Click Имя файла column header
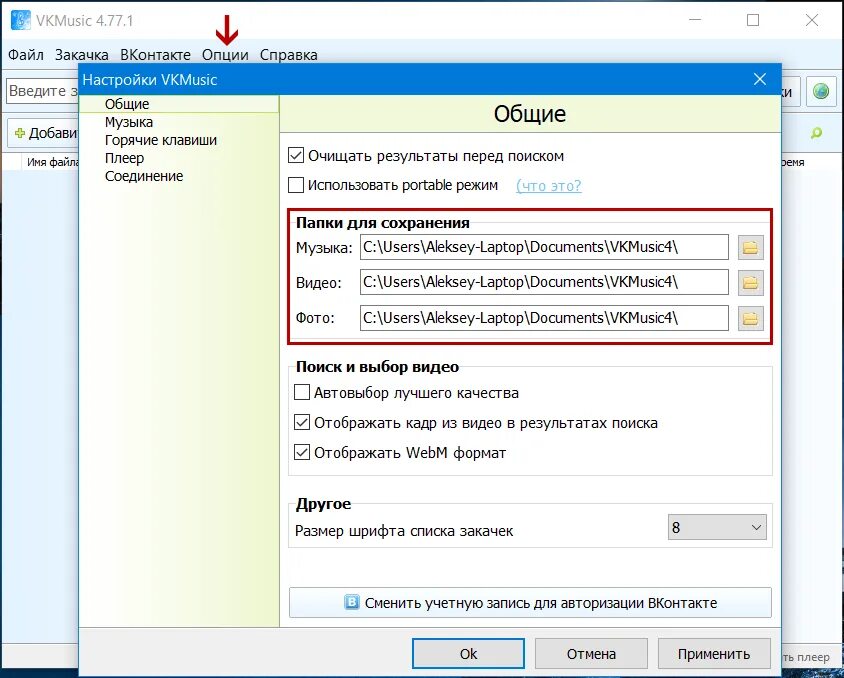Image resolution: width=844 pixels, height=678 pixels. click(53, 162)
